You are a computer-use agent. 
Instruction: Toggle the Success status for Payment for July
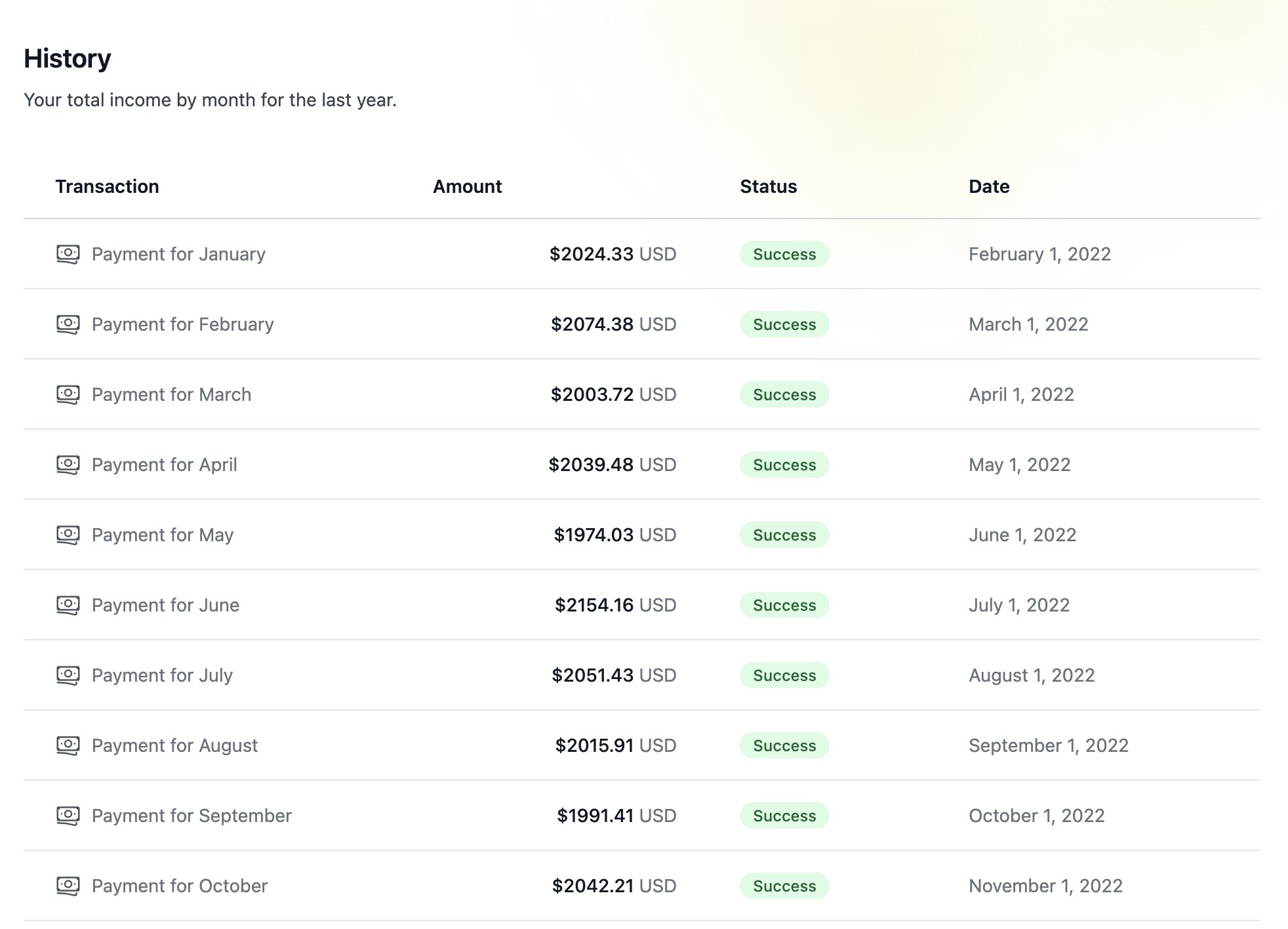click(784, 675)
